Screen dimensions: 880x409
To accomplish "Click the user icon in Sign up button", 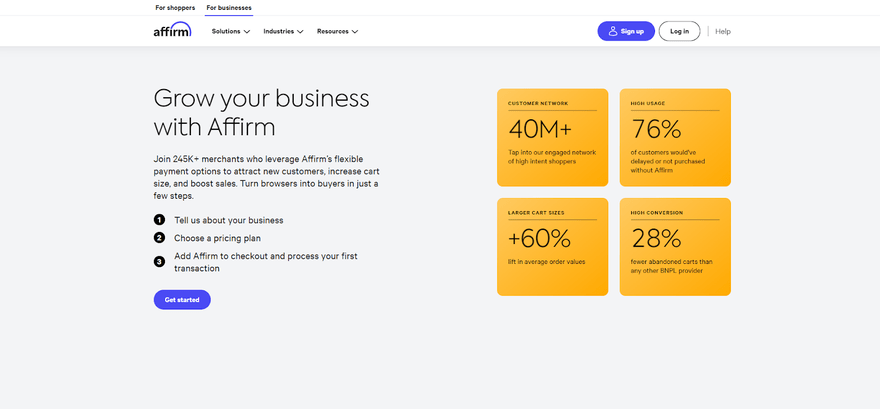I will [x=613, y=31].
